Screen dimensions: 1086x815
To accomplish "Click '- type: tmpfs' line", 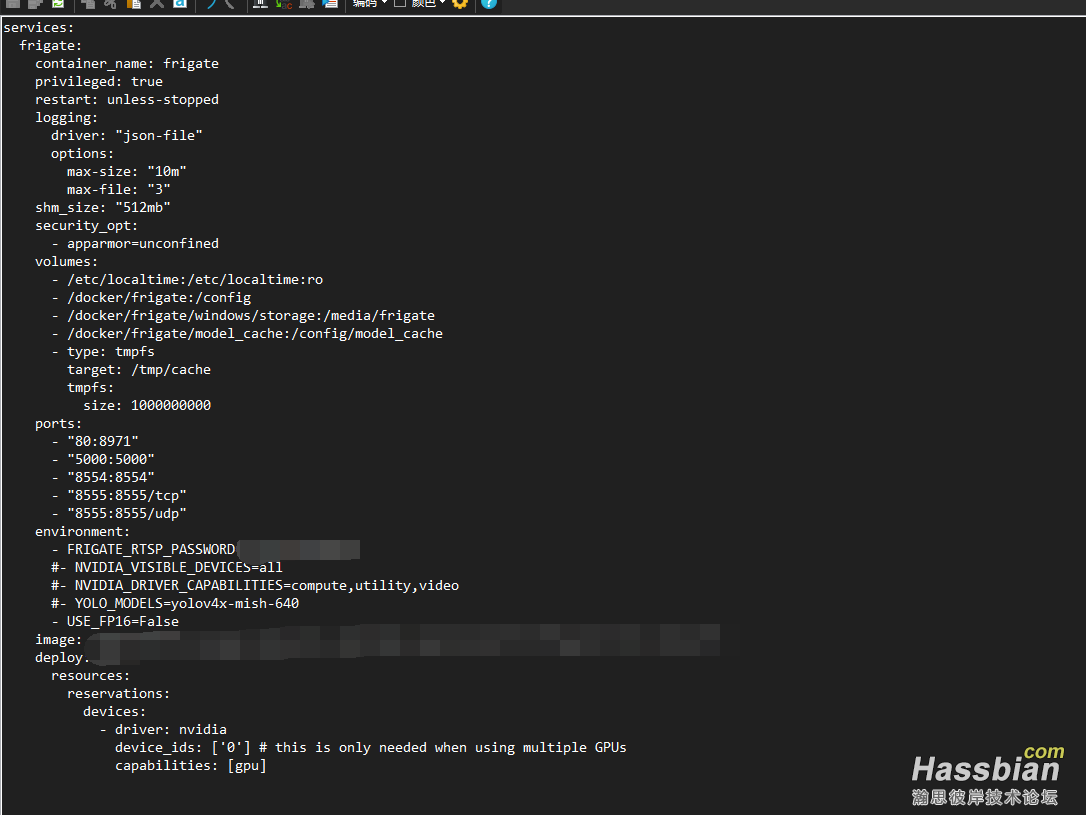I will (103, 352).
